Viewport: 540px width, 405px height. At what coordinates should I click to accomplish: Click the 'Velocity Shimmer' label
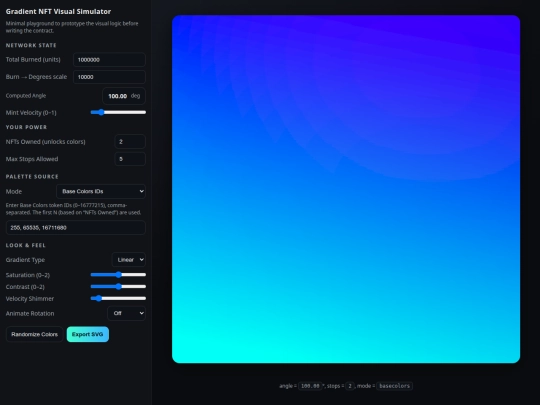(30, 299)
